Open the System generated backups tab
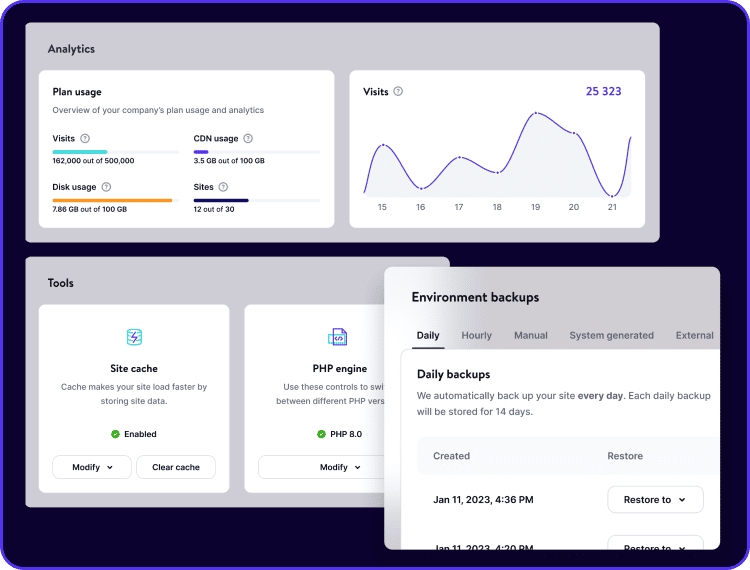 (611, 335)
